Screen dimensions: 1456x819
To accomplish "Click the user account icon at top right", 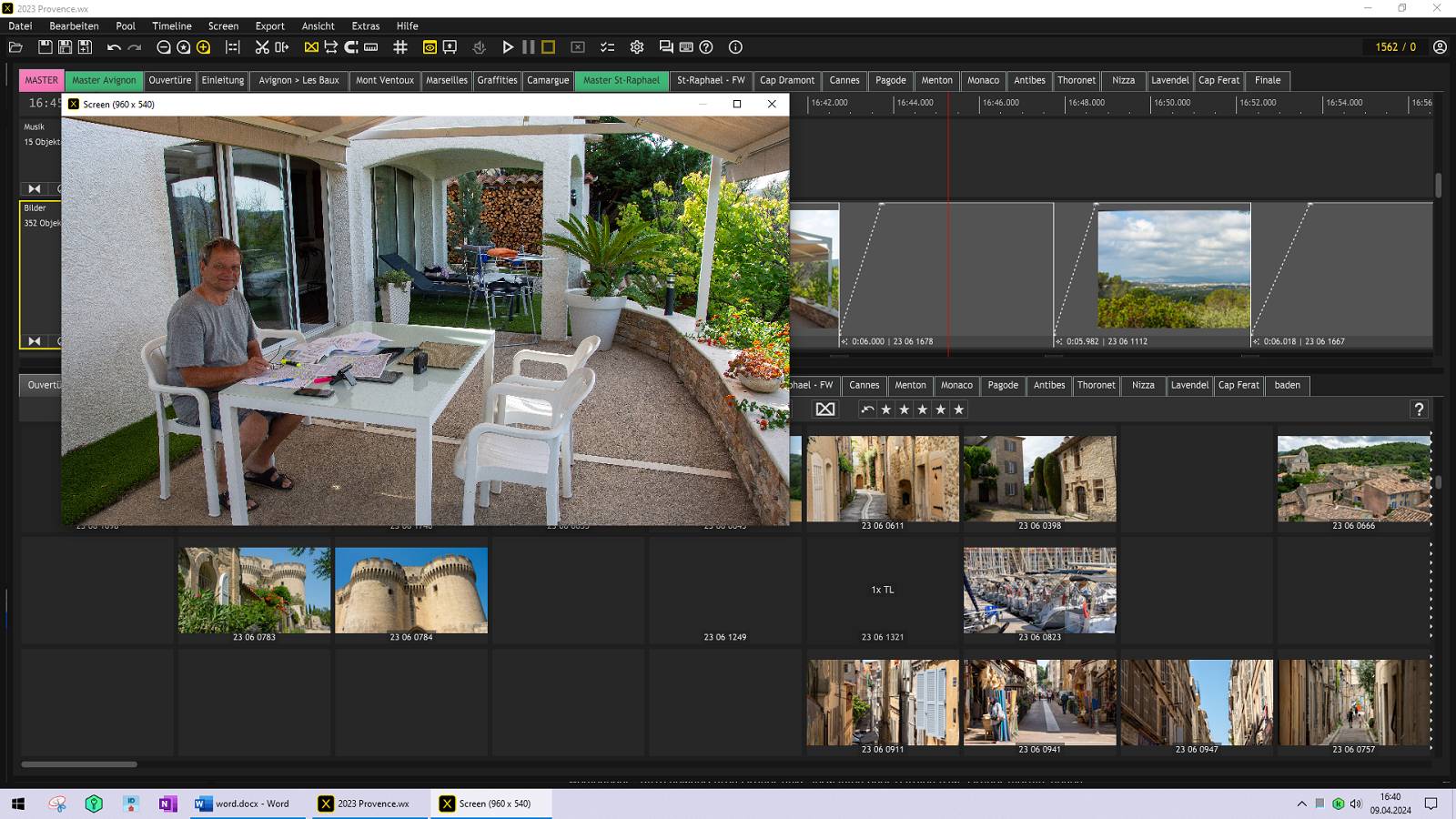I will pos(1440,47).
